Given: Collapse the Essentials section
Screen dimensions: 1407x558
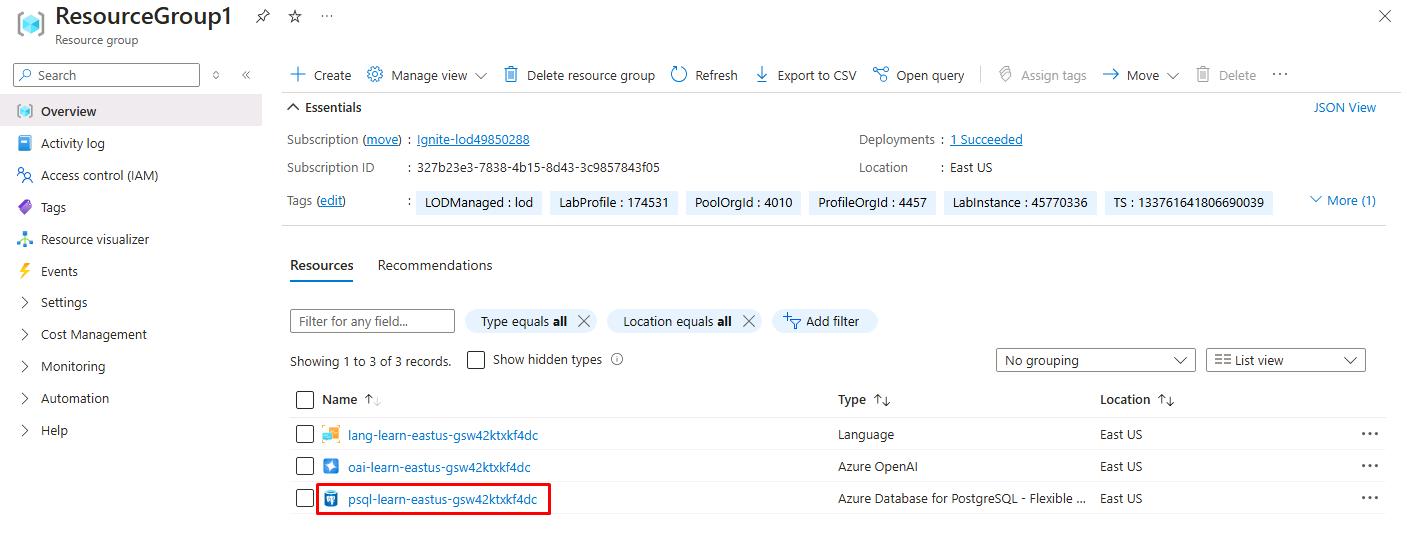Looking at the screenshot, I should pos(324,107).
